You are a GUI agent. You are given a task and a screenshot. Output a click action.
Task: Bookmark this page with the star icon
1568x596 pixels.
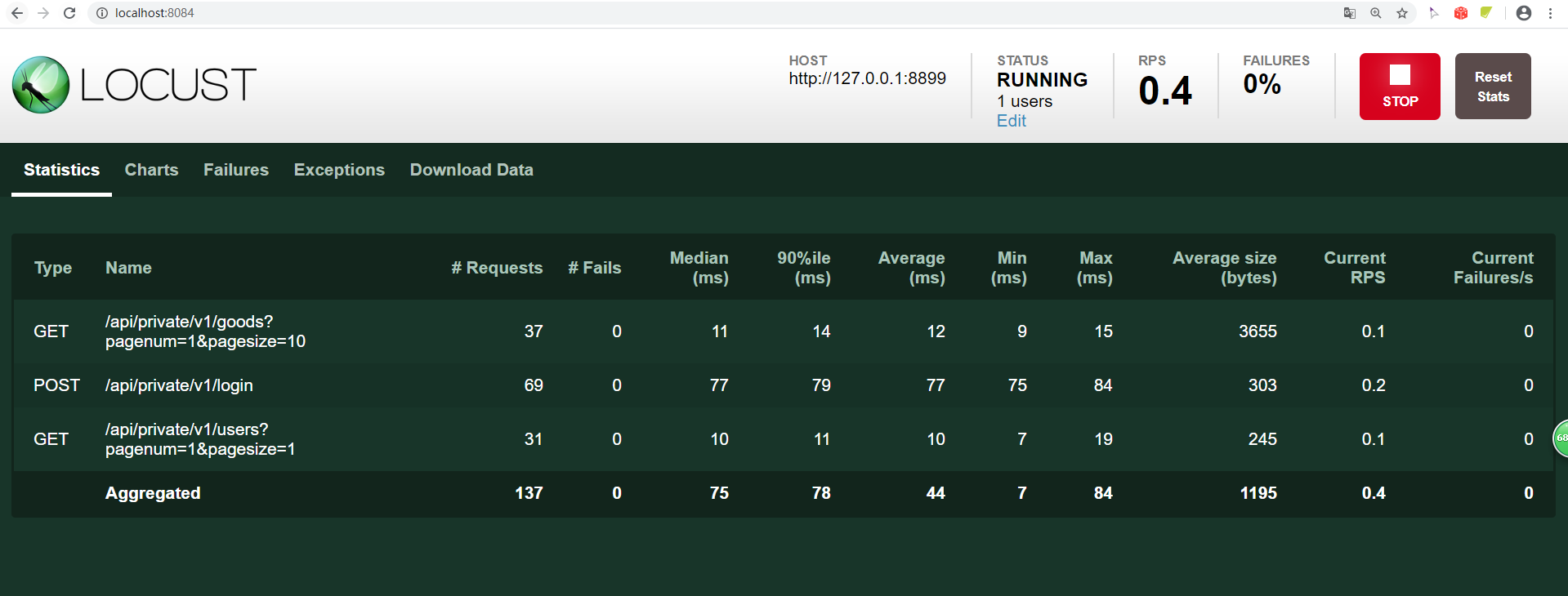pos(1402,13)
